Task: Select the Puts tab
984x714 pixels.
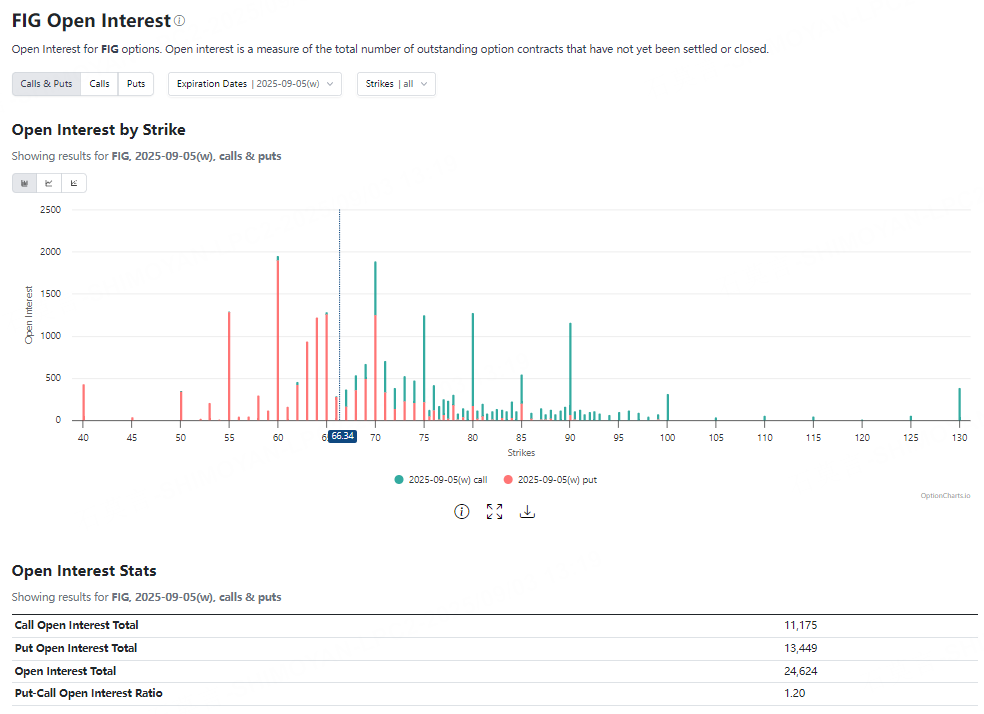Action: tap(136, 84)
